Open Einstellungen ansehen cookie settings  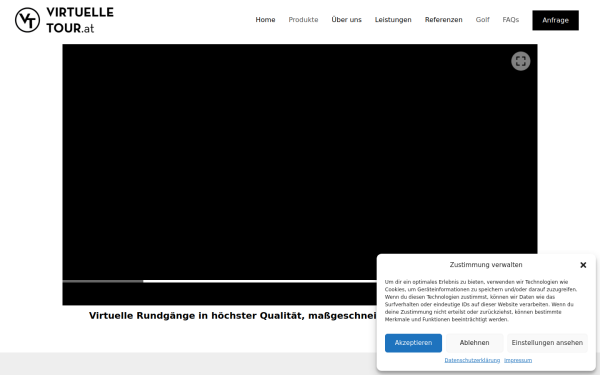click(x=547, y=343)
